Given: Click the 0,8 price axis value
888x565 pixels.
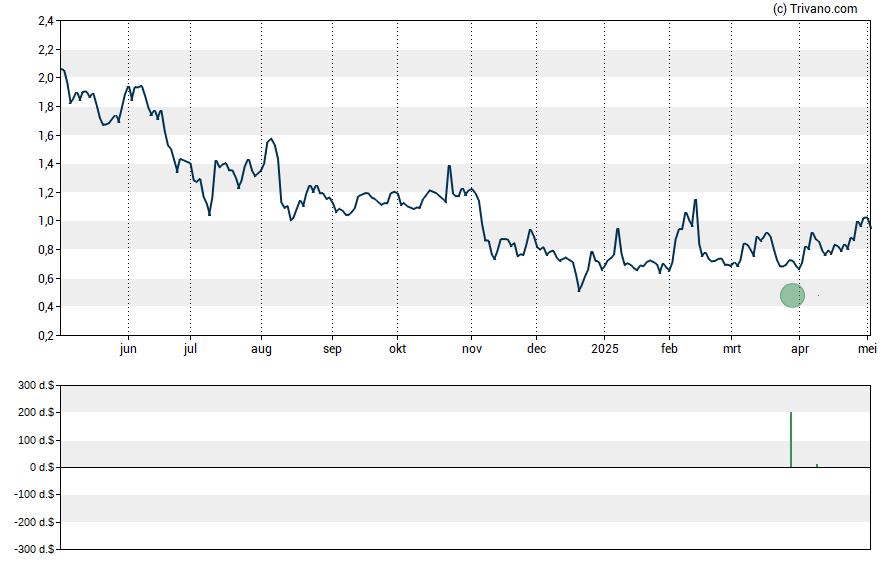Looking at the screenshot, I should click(46, 250).
